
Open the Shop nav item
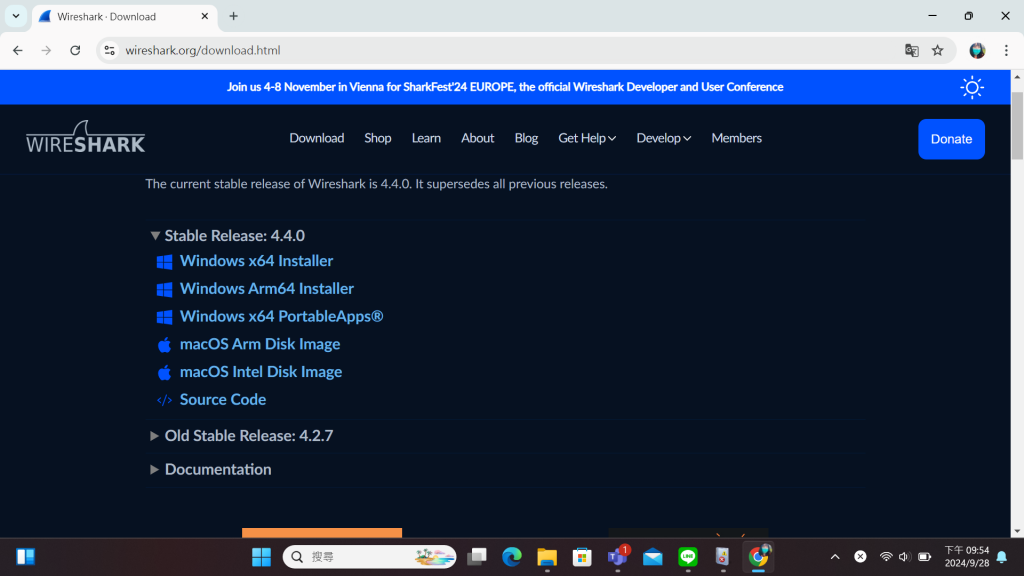377,138
